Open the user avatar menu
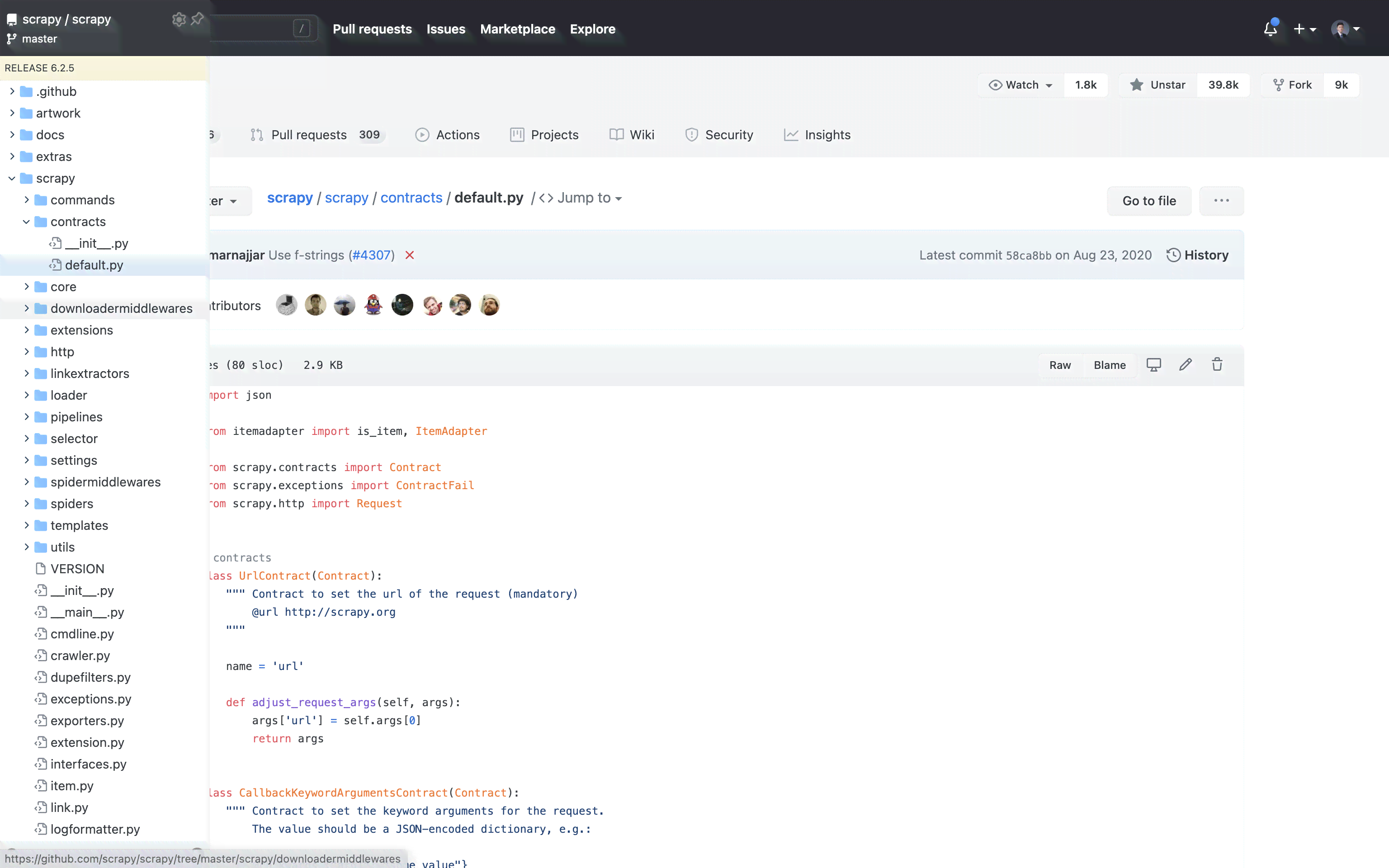Viewport: 1389px width, 868px height. 1346,28
